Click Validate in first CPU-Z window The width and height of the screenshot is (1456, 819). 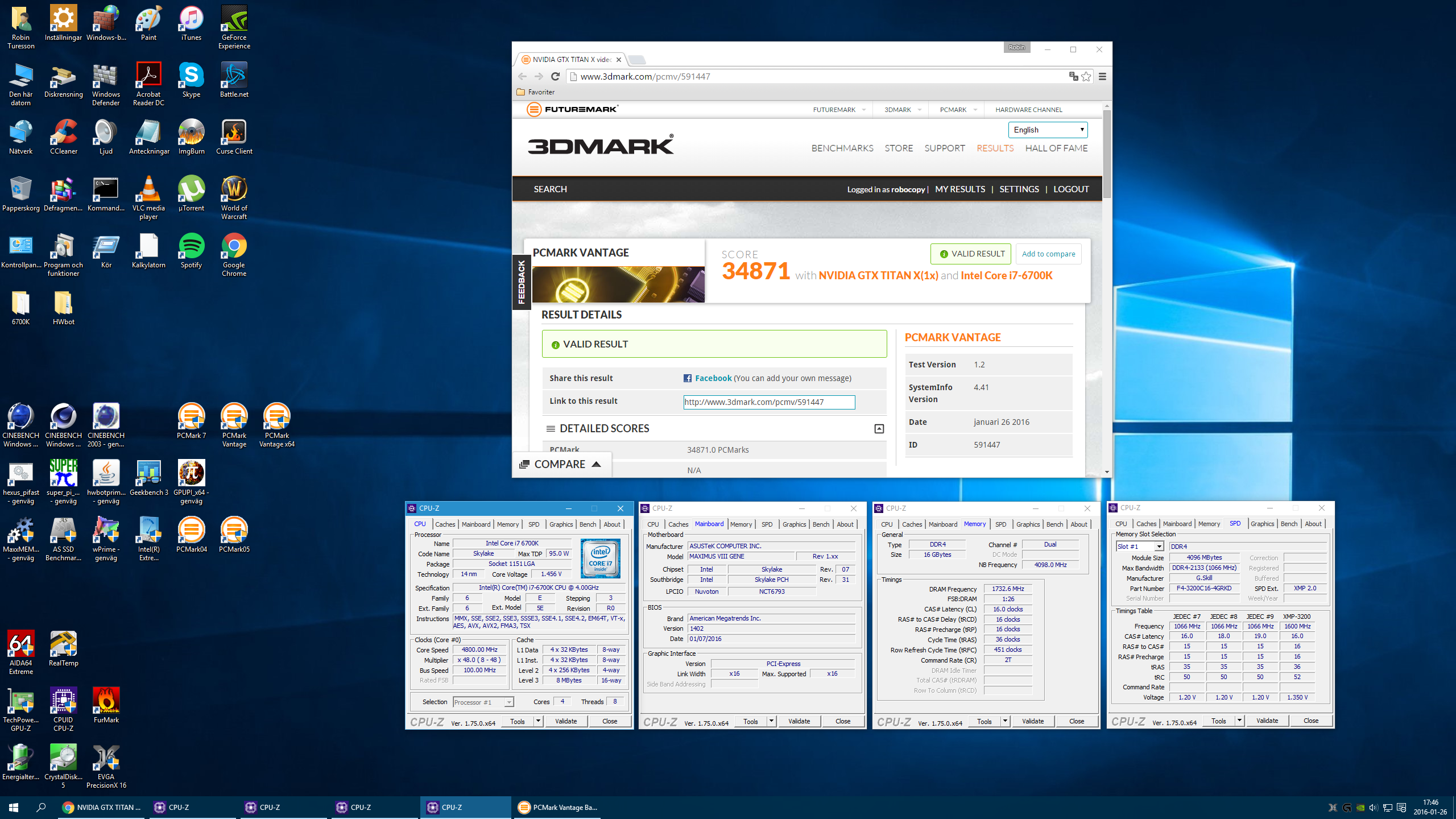(x=566, y=721)
